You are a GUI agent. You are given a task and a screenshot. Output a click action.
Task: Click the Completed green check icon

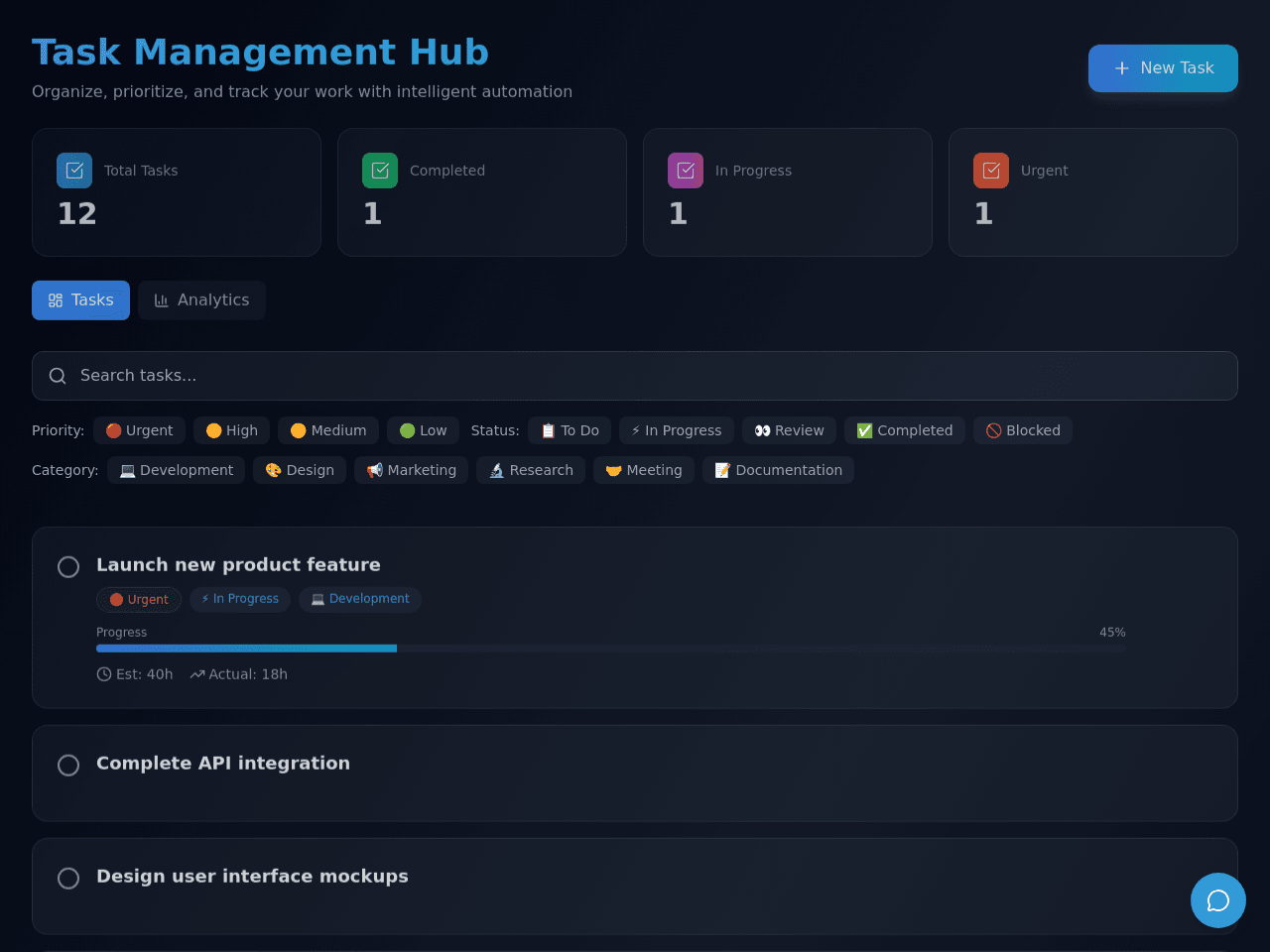pyautogui.click(x=380, y=171)
